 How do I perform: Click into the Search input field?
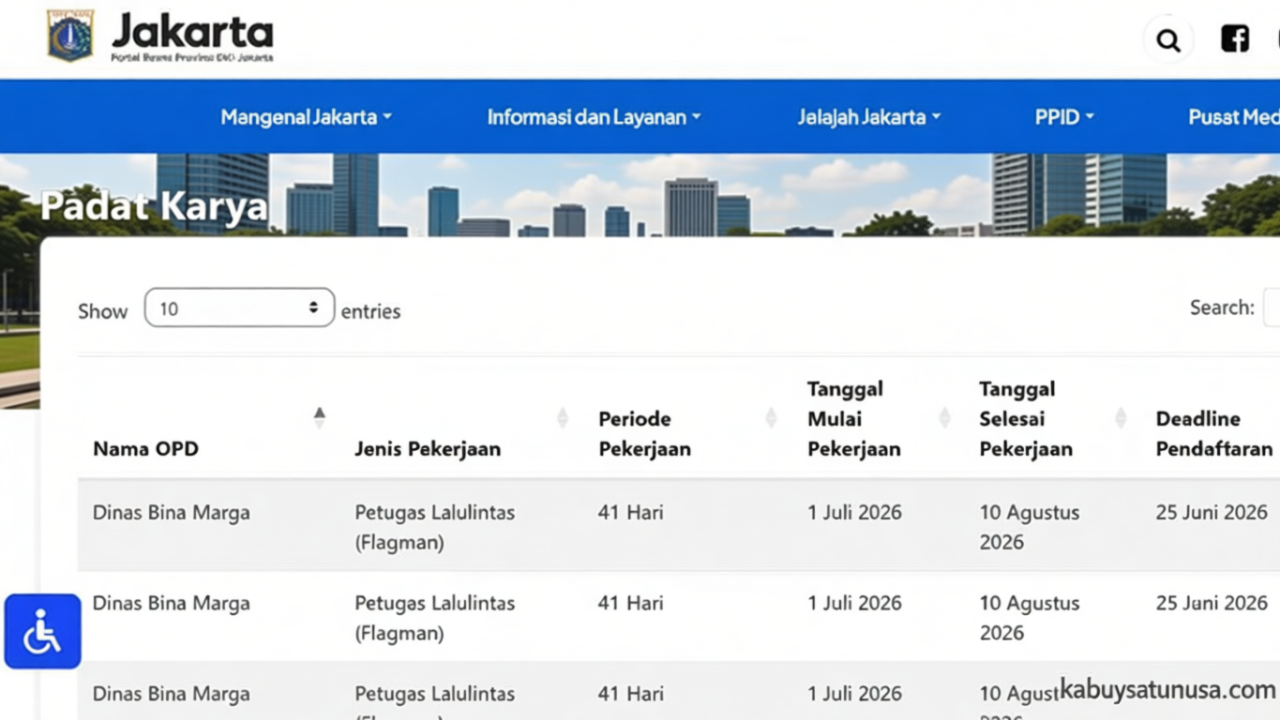click(x=1272, y=308)
